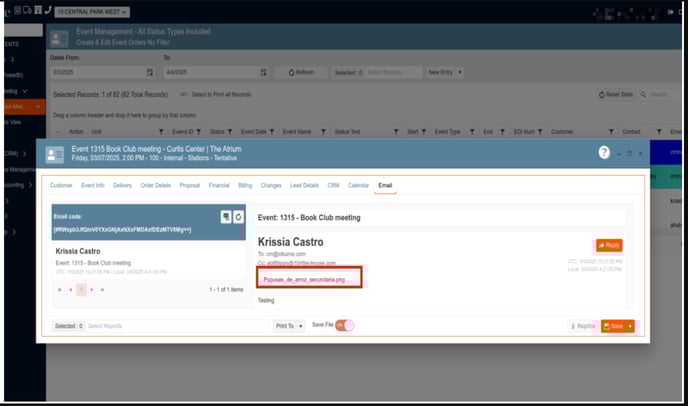Viewport: 688px width, 406px height.
Task: Click the refresh icon beside email code
Action: click(x=238, y=217)
